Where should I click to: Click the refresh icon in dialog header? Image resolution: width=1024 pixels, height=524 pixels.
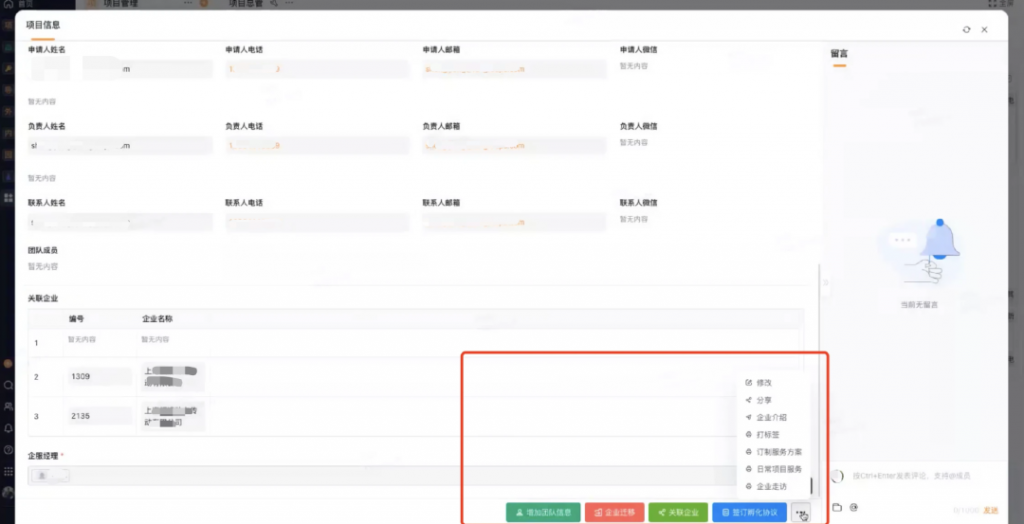966,30
